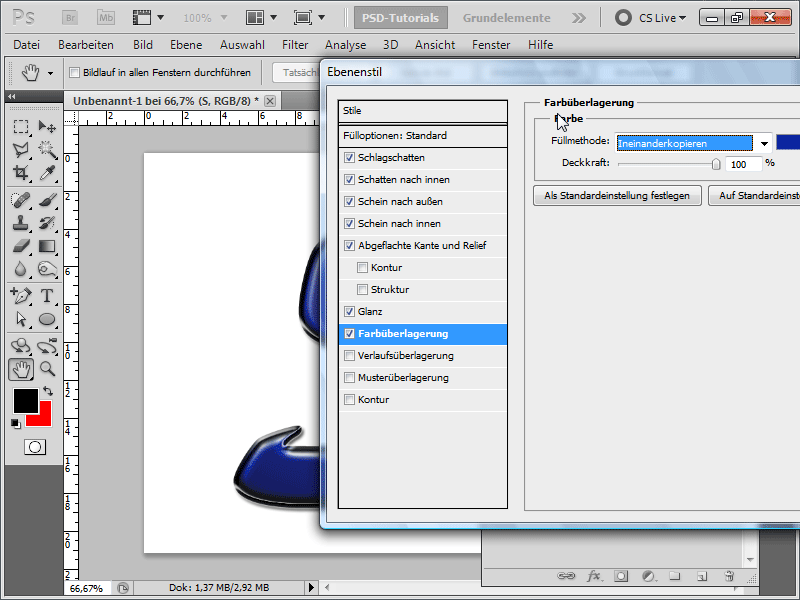Select the Eraser tool
This screenshot has width=800, height=600.
(x=20, y=246)
